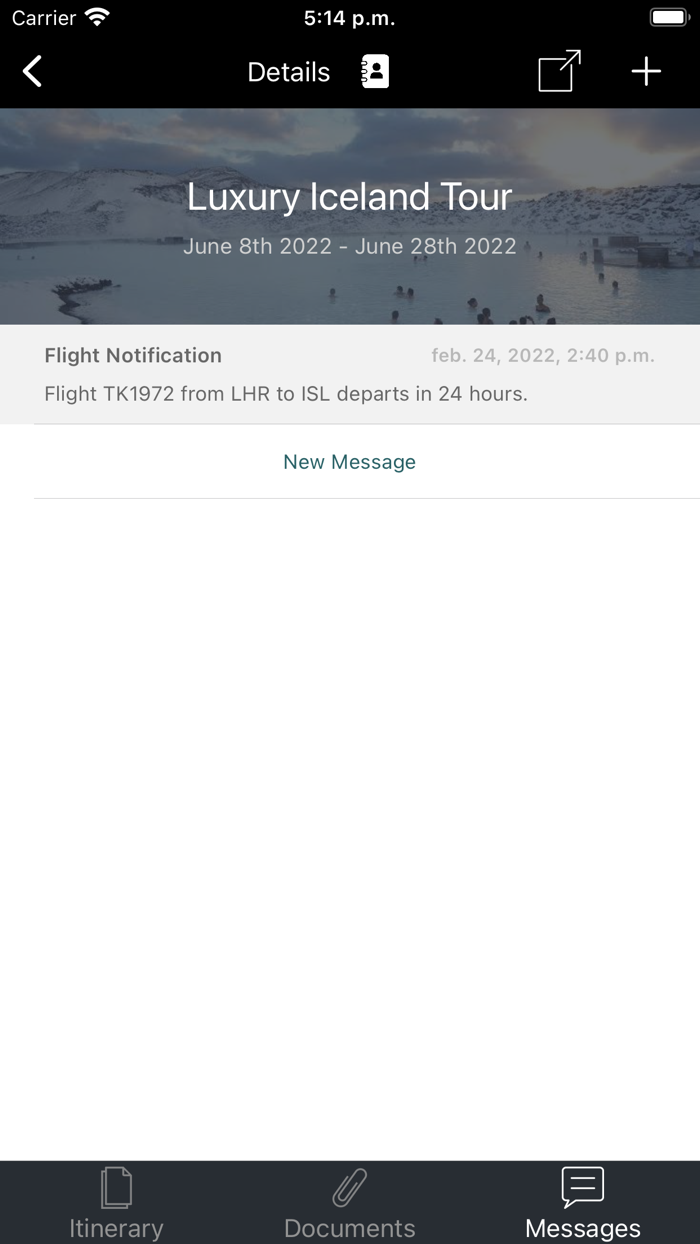The width and height of the screenshot is (700, 1244).
Task: Tap the Documents paperclip icon
Action: pos(349,1187)
